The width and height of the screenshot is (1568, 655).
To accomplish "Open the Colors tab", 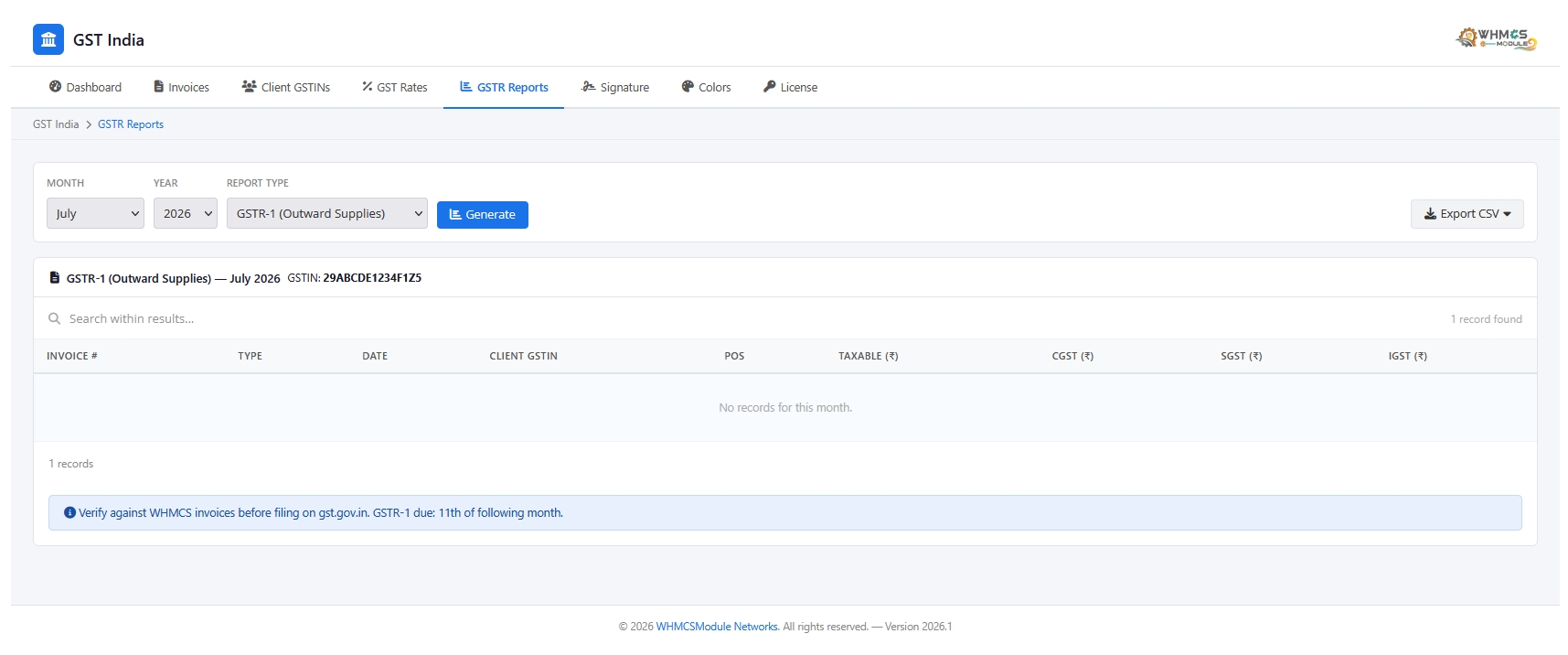I will (706, 87).
